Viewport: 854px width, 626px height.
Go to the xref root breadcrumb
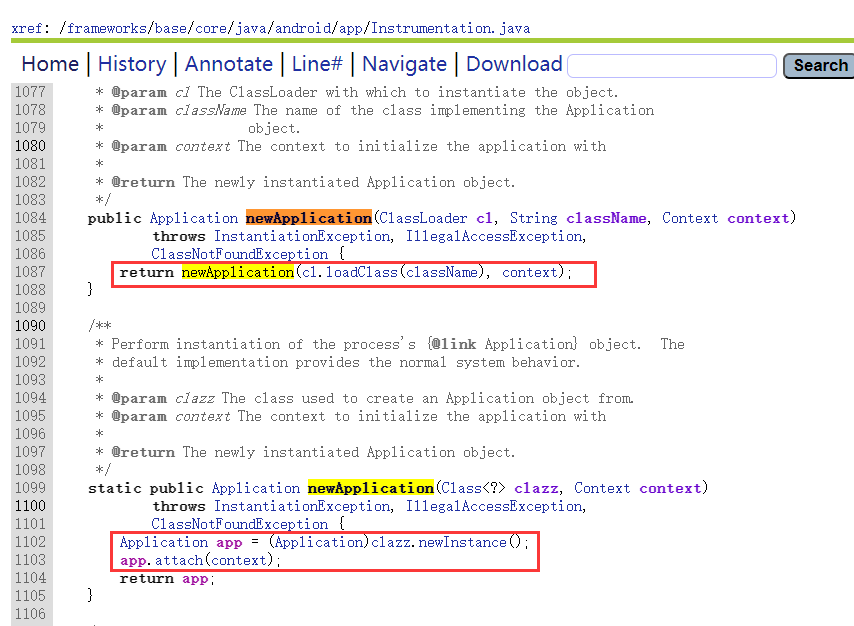tap(26, 28)
